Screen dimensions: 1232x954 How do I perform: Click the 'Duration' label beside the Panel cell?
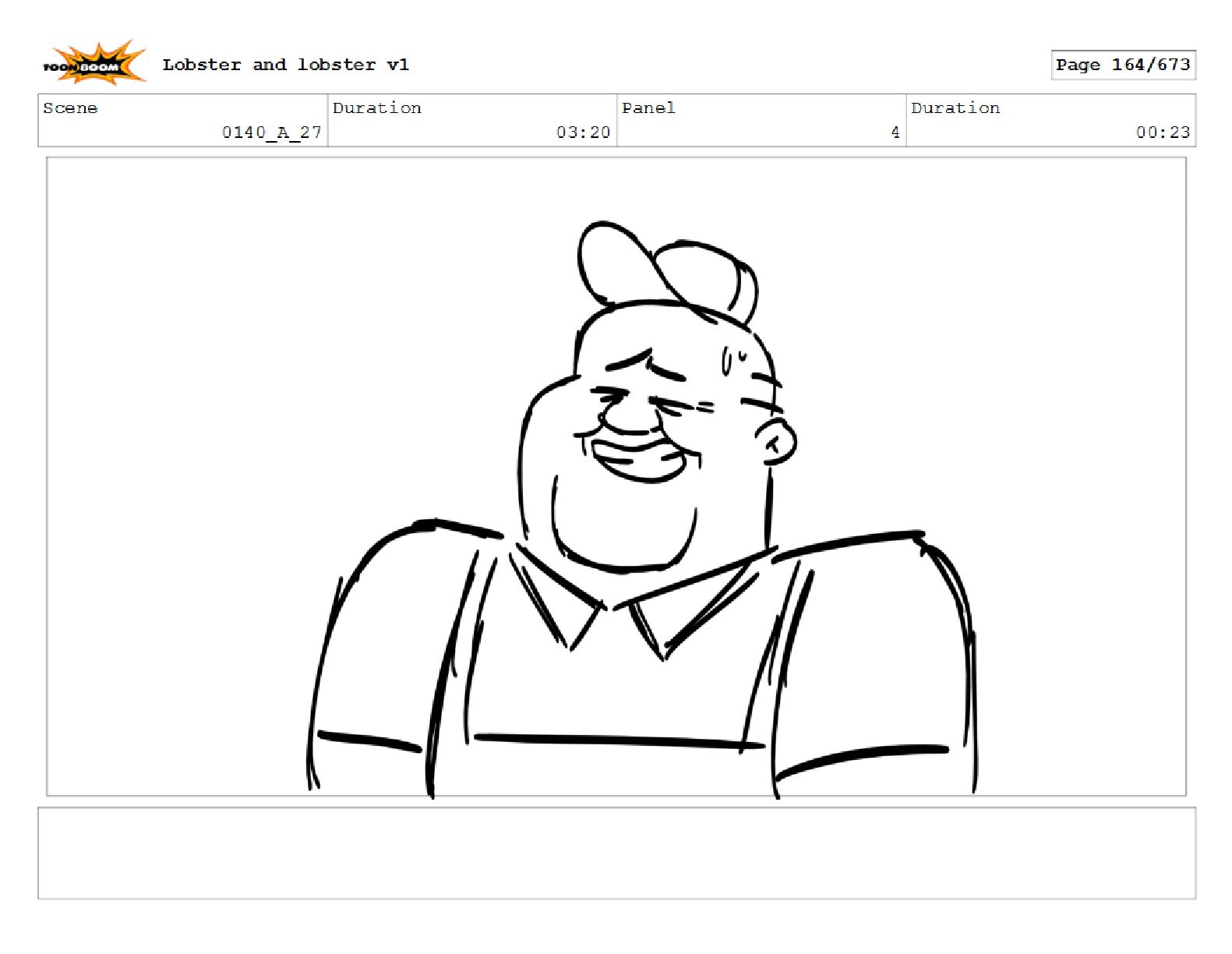coord(955,108)
